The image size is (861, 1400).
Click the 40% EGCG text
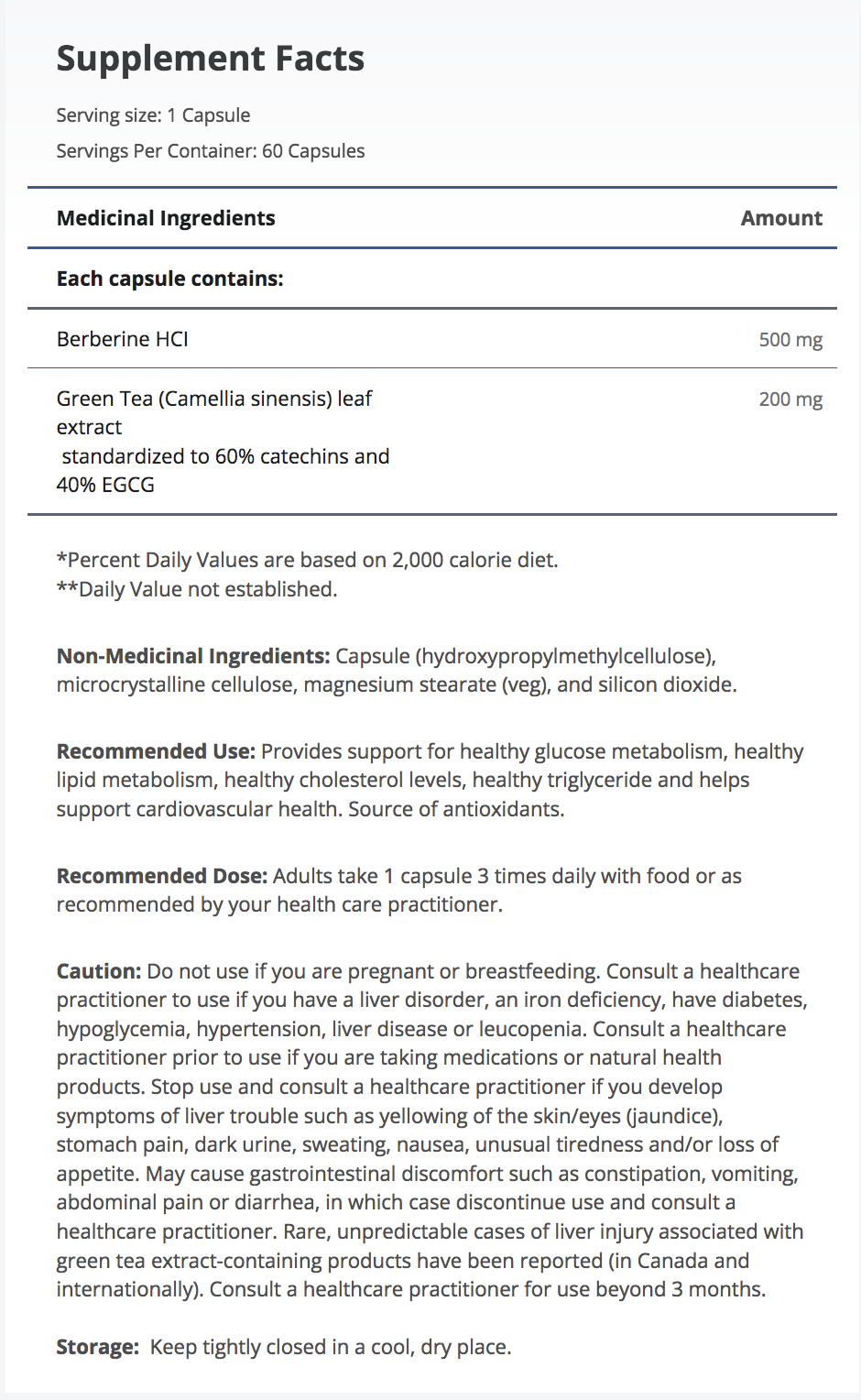105,485
